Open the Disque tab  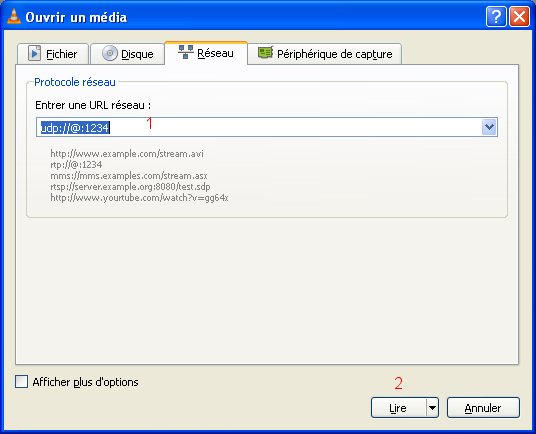(127, 54)
